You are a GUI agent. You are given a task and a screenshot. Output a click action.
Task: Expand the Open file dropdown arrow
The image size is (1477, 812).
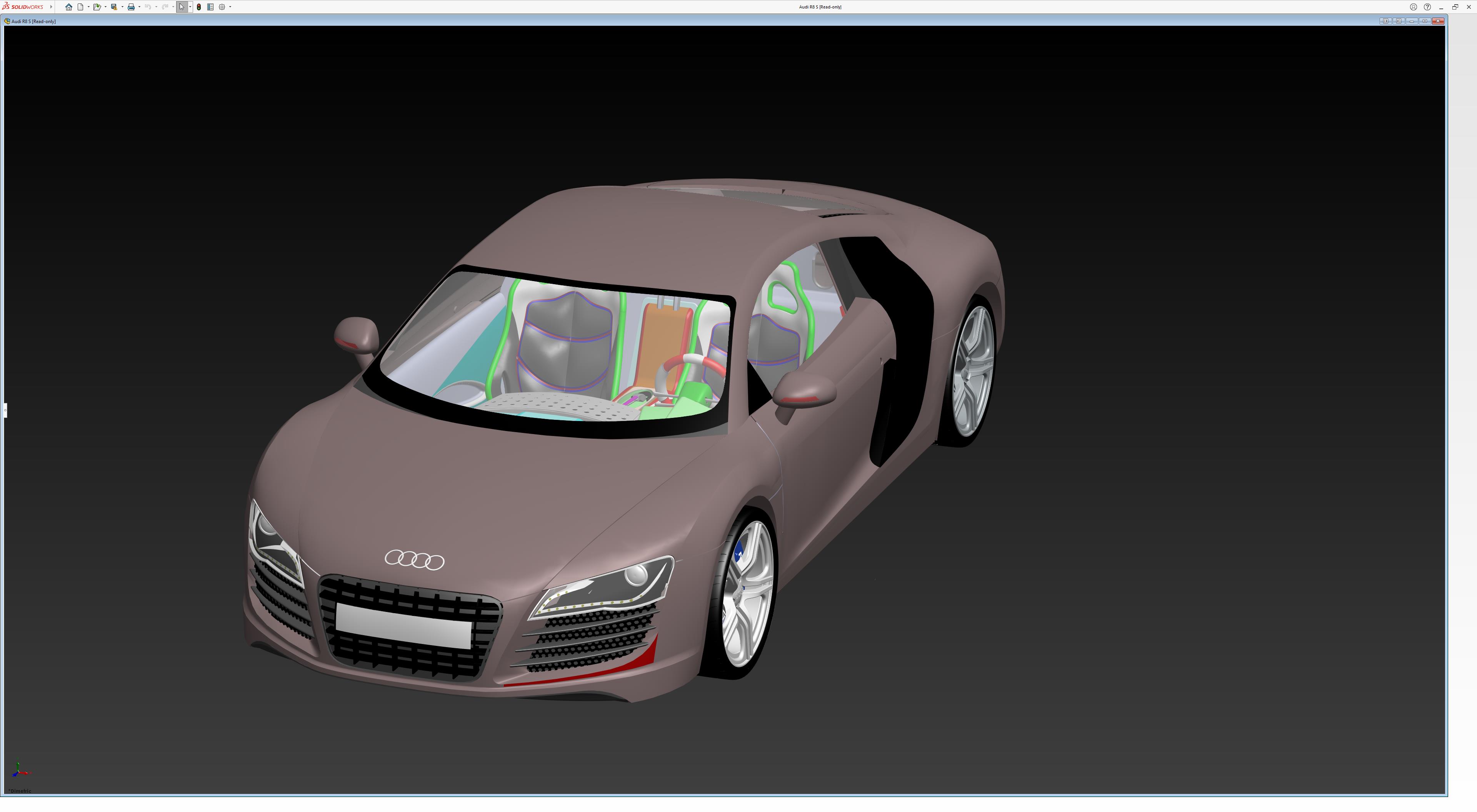105,7
